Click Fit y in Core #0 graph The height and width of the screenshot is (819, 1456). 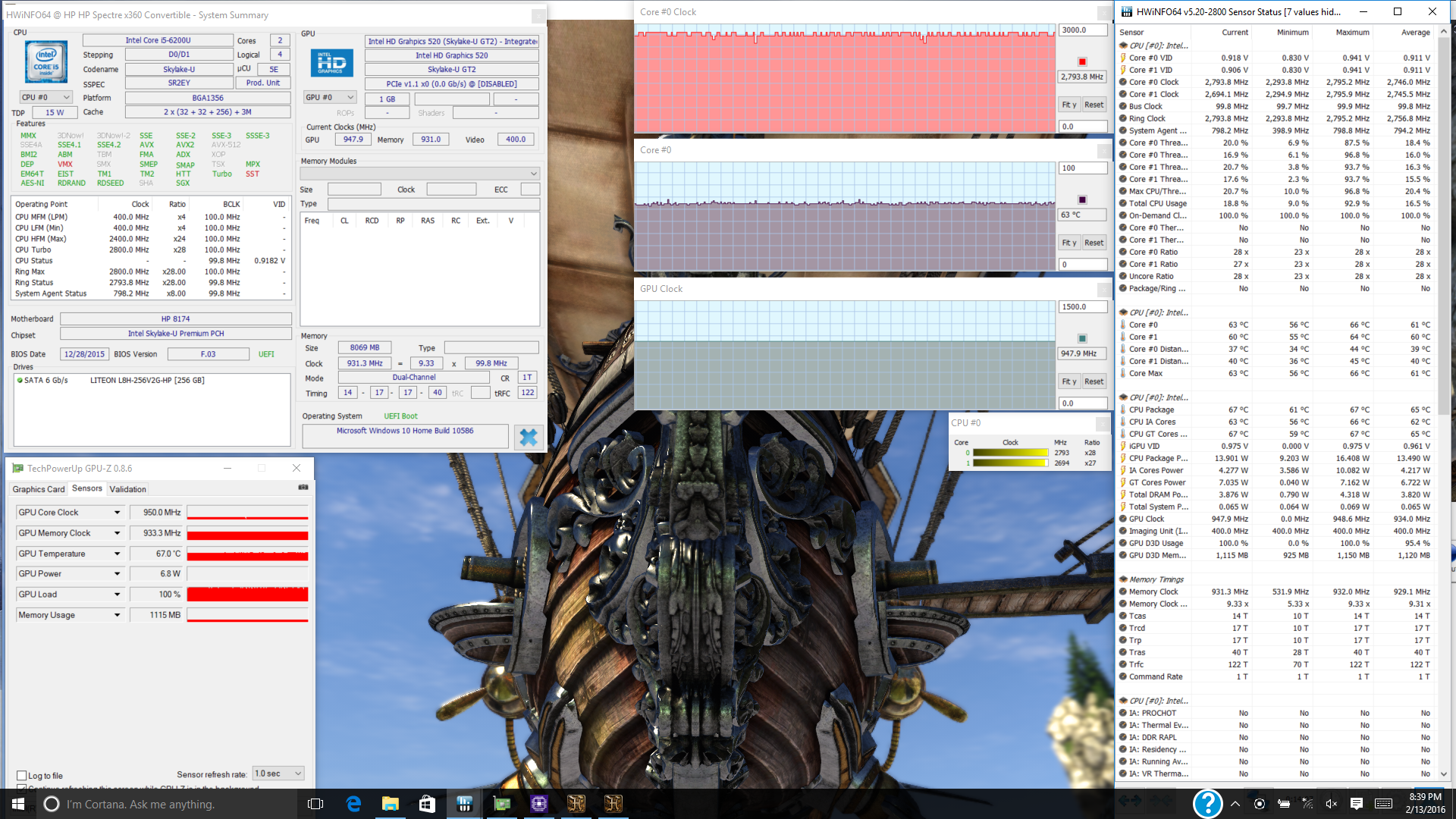[x=1069, y=243]
